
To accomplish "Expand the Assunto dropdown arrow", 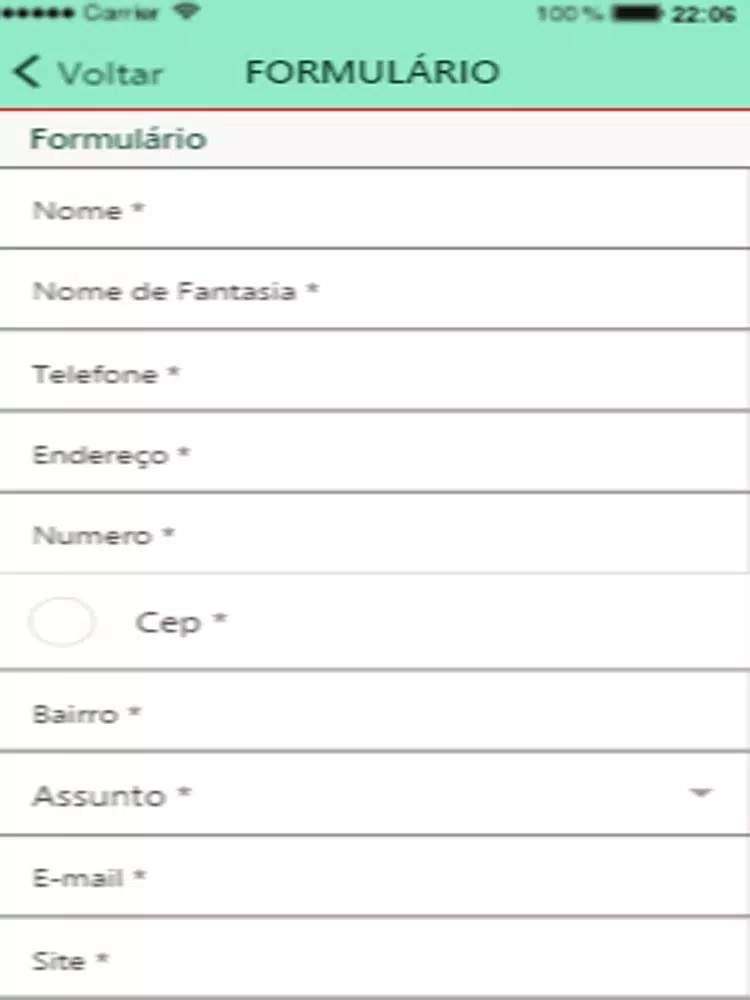I will 700,793.
